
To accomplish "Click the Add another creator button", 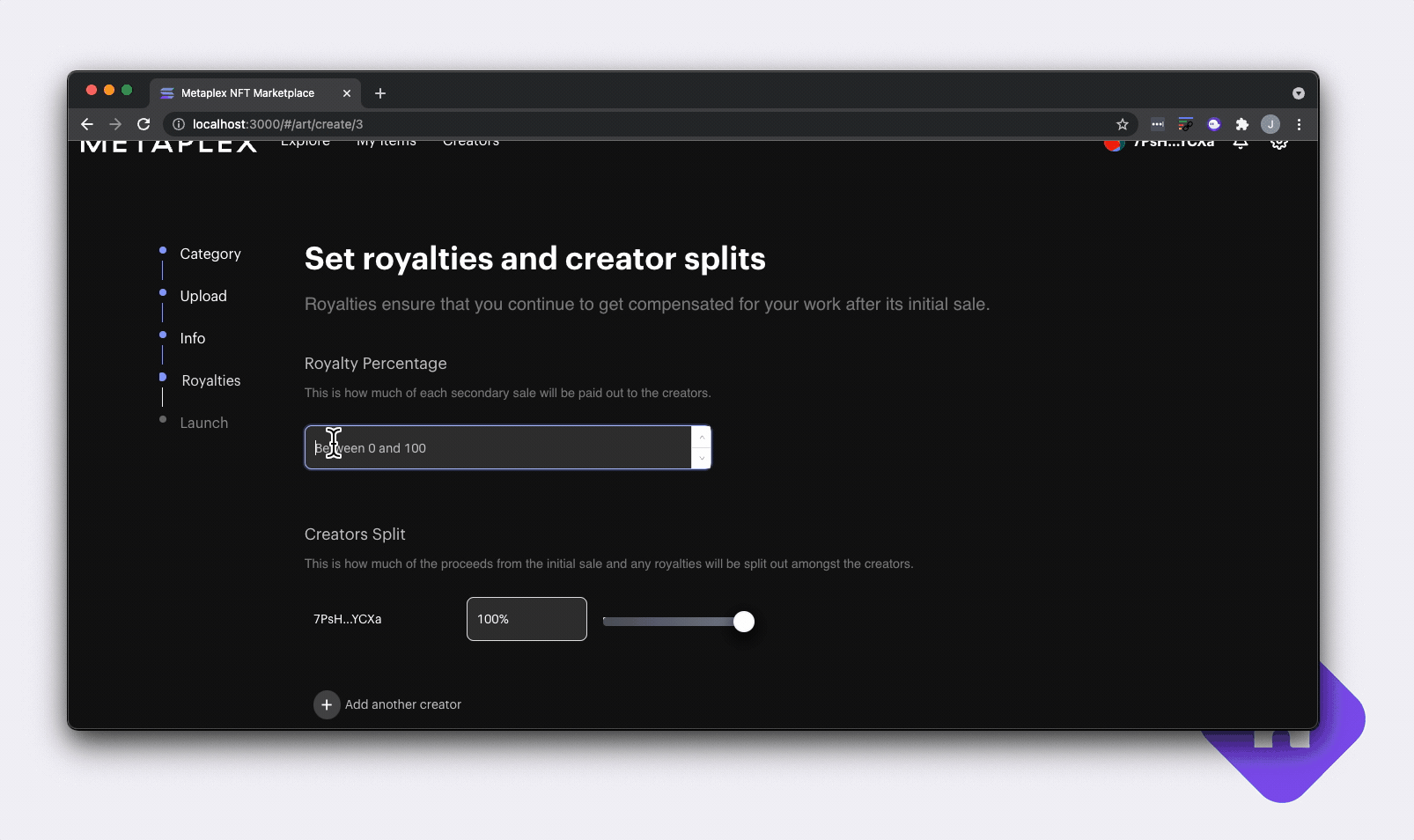I will click(387, 704).
